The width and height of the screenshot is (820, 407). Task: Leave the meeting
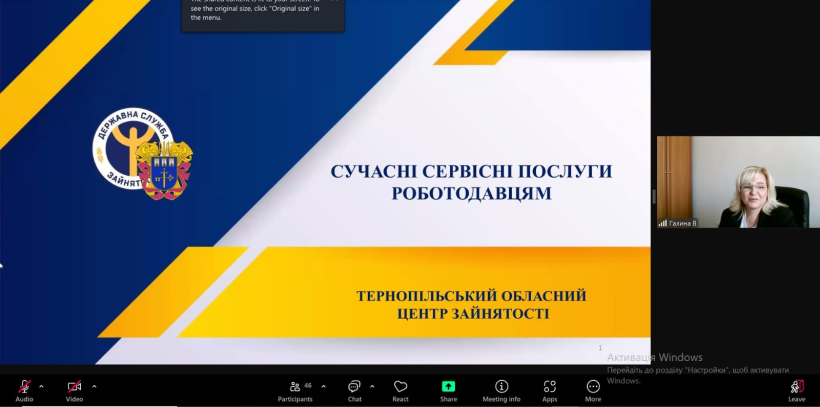tap(796, 391)
